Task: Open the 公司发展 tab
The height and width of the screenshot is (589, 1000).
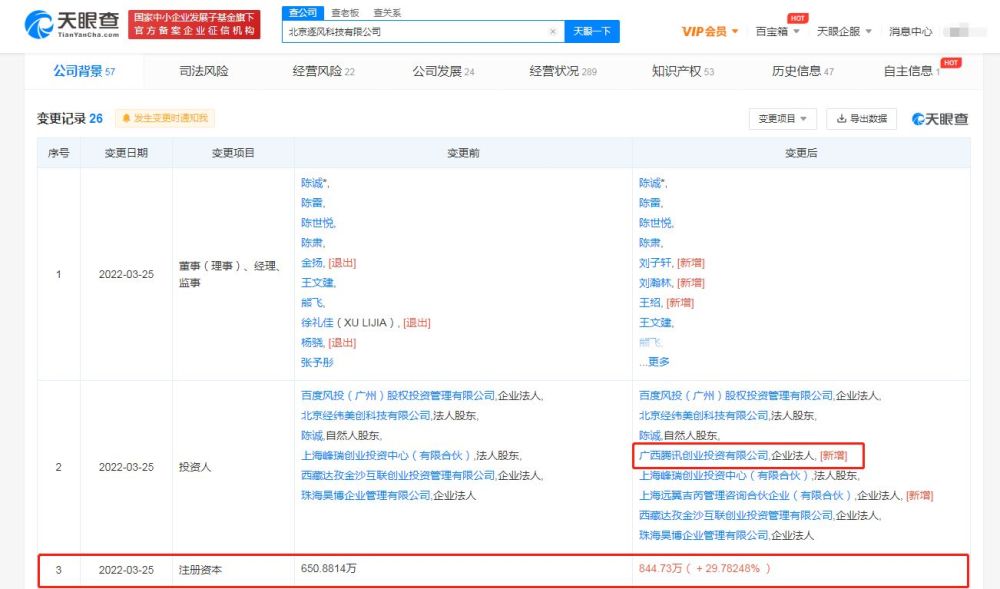Action: click(443, 71)
